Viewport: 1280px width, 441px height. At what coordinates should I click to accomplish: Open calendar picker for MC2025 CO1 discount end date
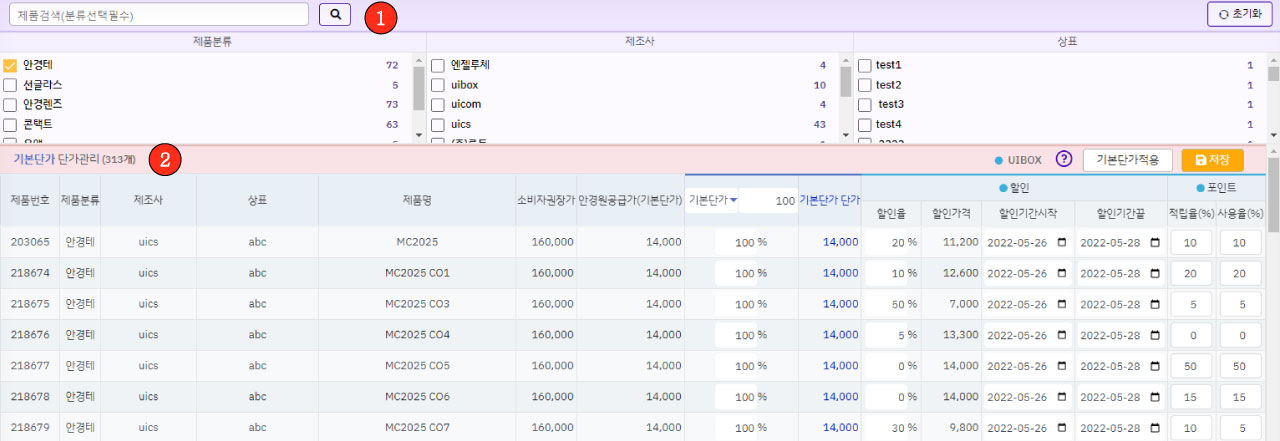click(1155, 273)
